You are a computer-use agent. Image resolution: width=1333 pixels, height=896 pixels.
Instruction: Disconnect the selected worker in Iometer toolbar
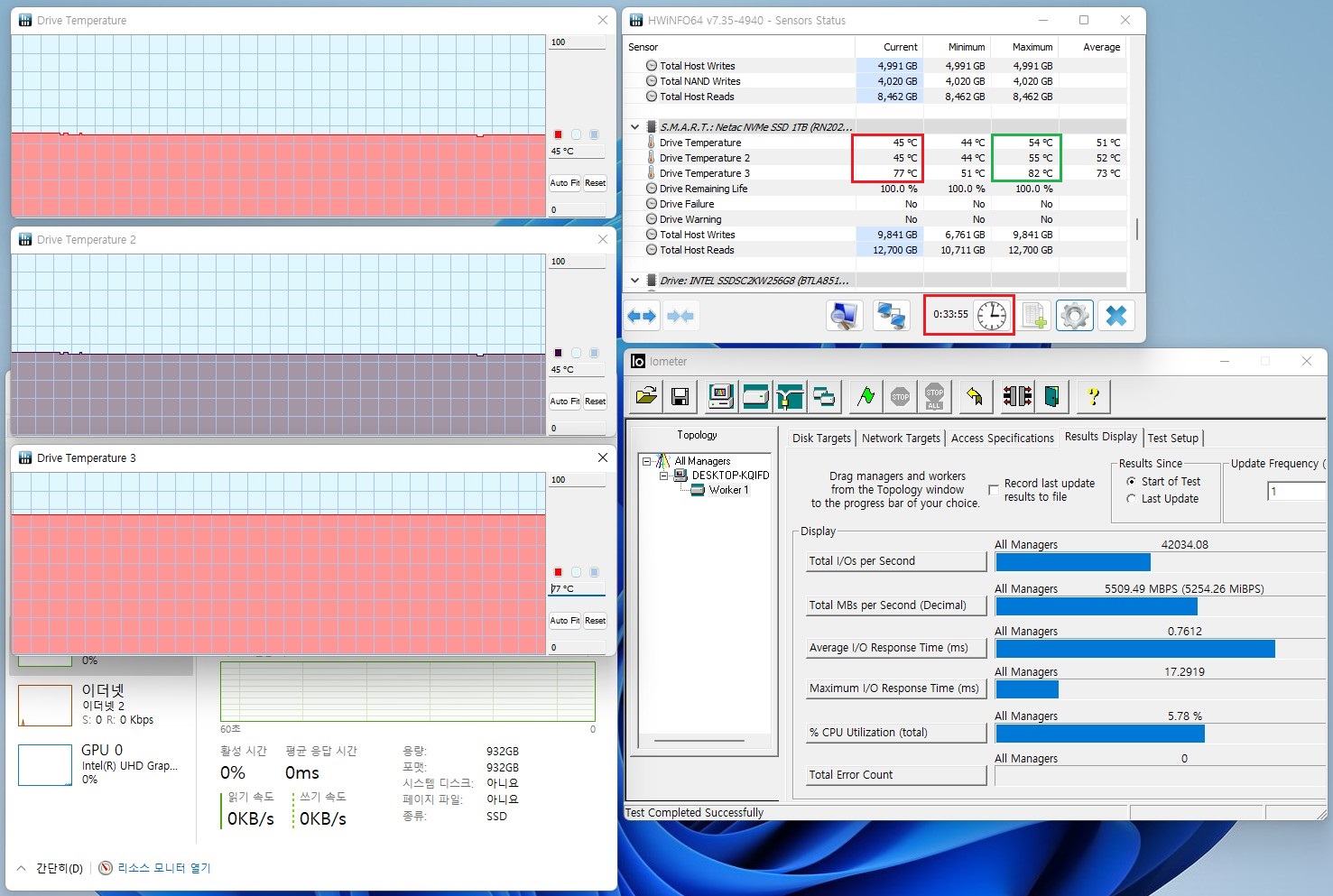click(1017, 396)
